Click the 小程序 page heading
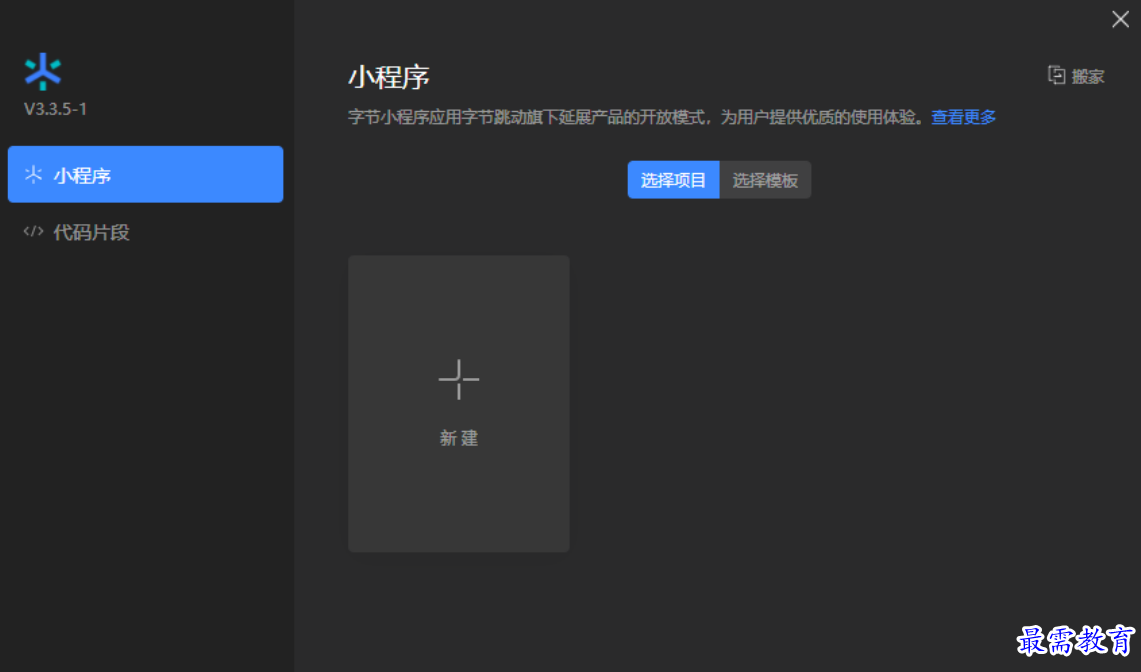Screen dimensions: 1141x672 [x=389, y=77]
